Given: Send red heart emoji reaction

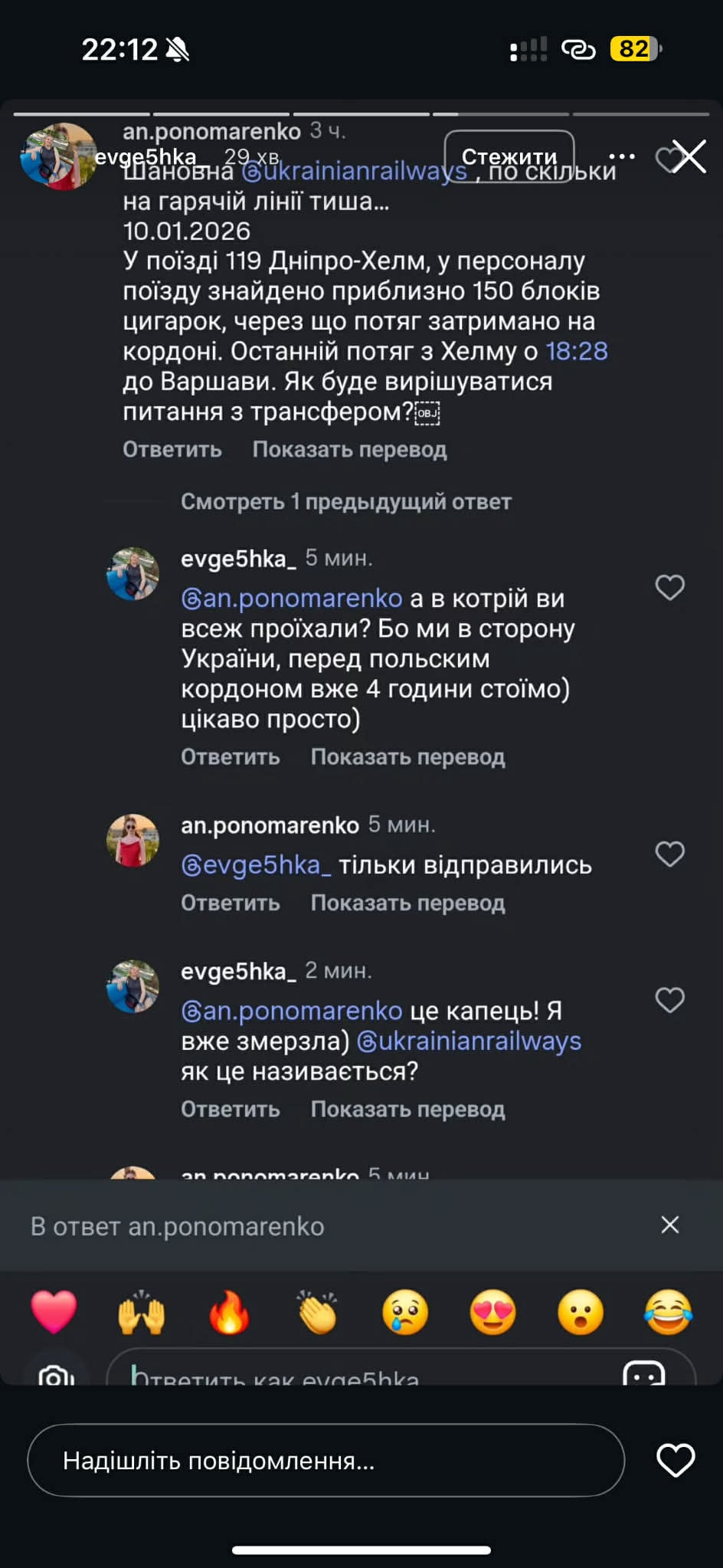Looking at the screenshot, I should pyautogui.click(x=54, y=1312).
